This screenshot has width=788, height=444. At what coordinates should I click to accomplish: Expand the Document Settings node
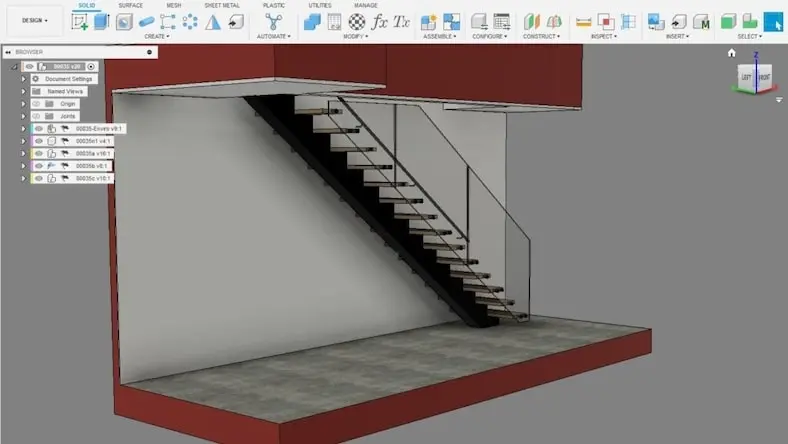pyautogui.click(x=23, y=79)
